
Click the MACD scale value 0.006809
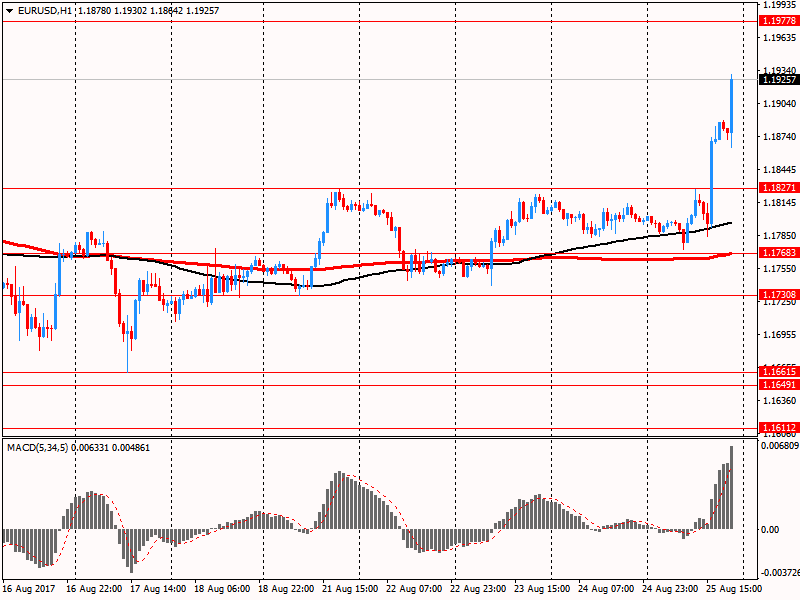coord(780,446)
